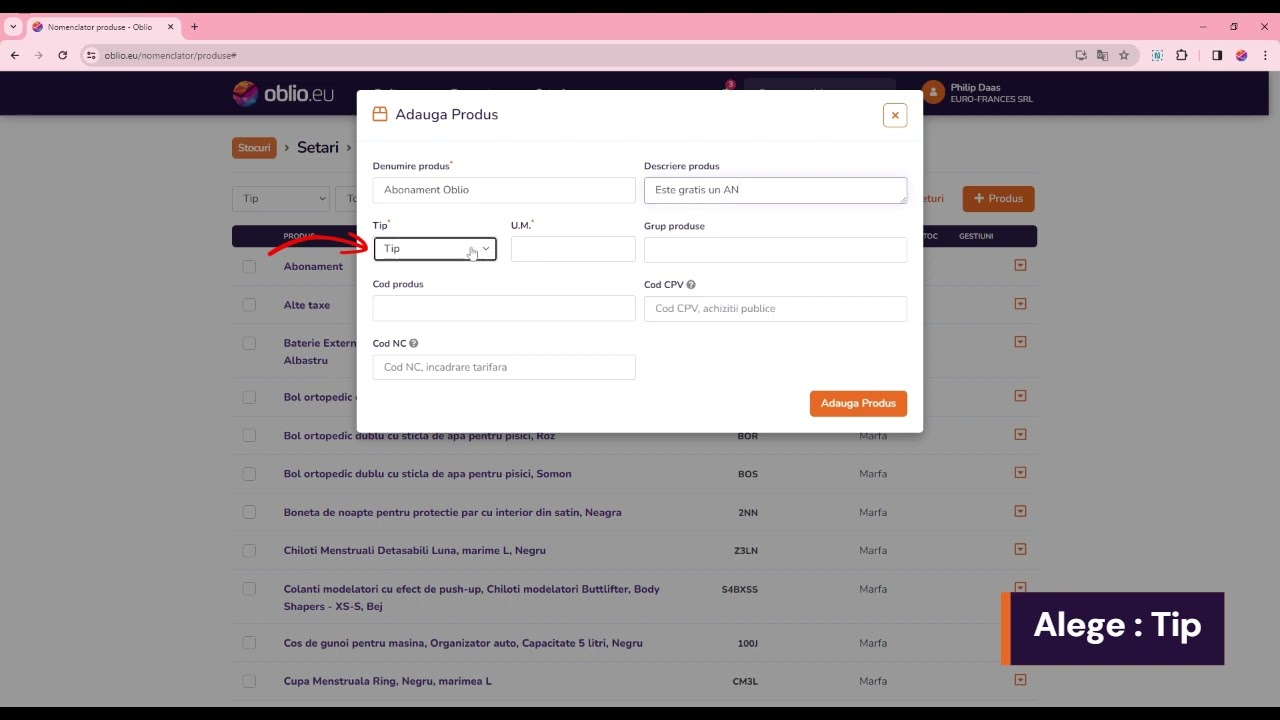
Task: Open the browser Extensions puzzle icon
Action: click(x=1181, y=55)
